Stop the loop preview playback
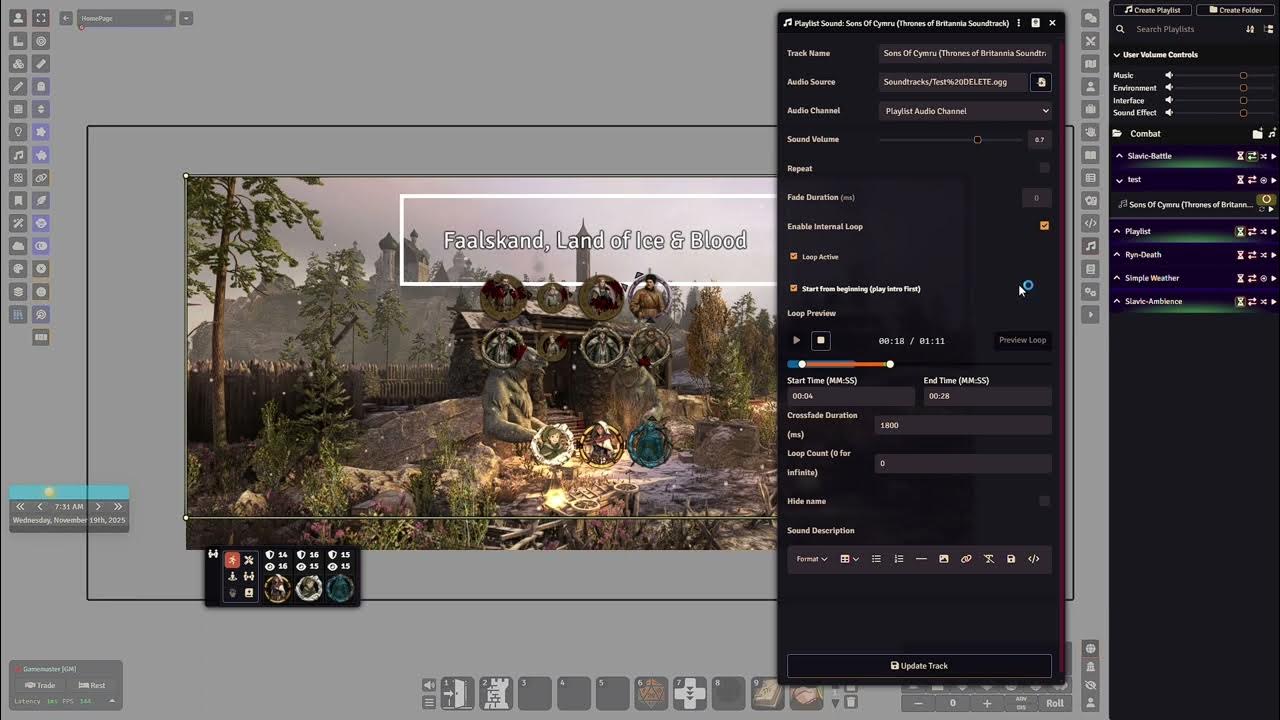The height and width of the screenshot is (720, 1280). click(x=820, y=341)
